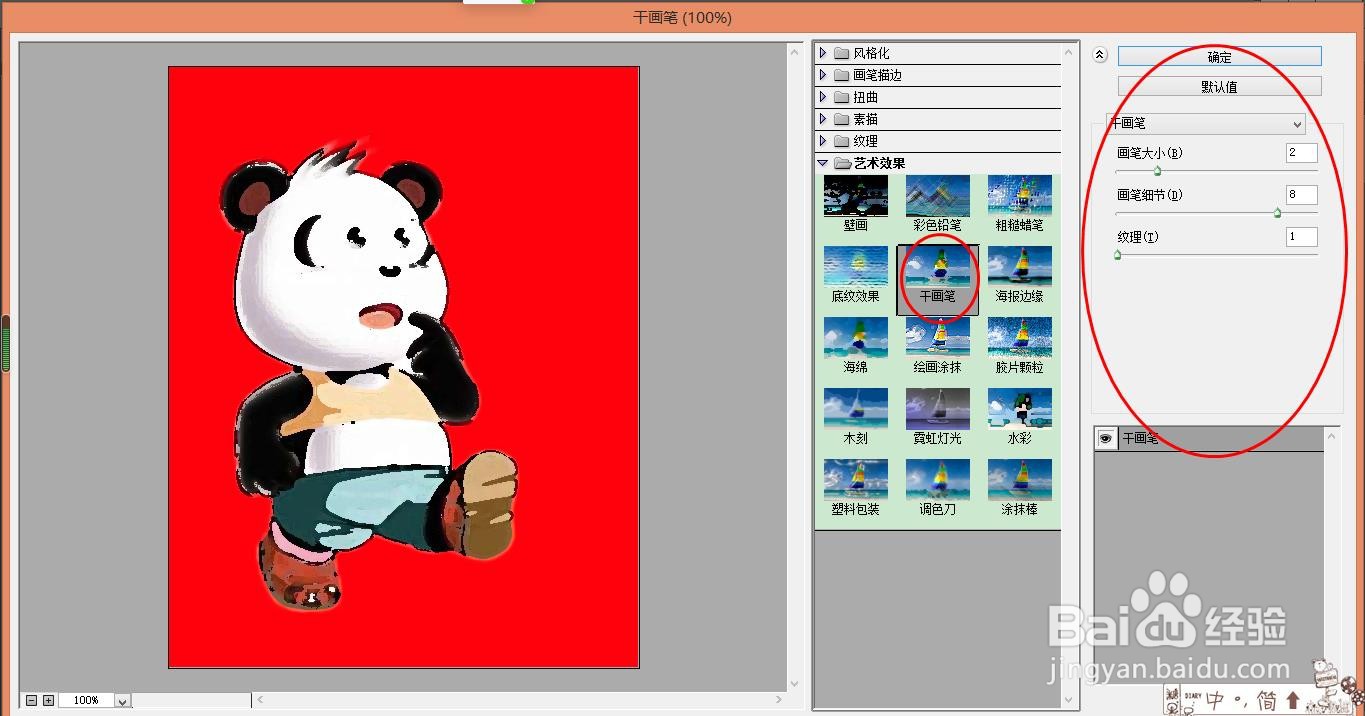
Task: Select the 木刻 filter thumbnail
Action: coord(855,409)
